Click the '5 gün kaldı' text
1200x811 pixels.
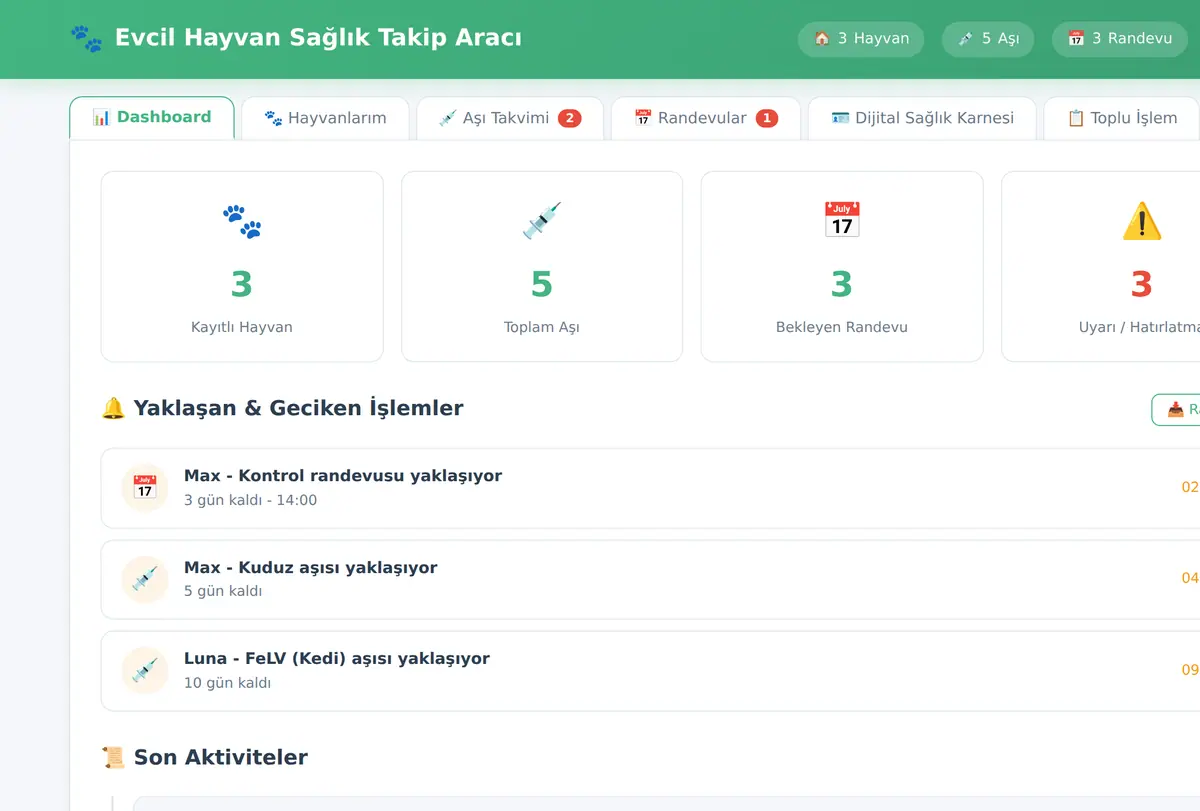tap(223, 591)
